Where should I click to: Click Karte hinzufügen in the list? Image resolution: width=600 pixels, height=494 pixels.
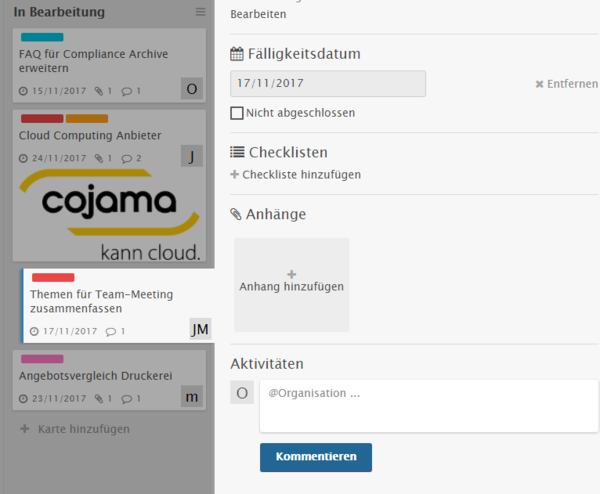tap(84, 429)
